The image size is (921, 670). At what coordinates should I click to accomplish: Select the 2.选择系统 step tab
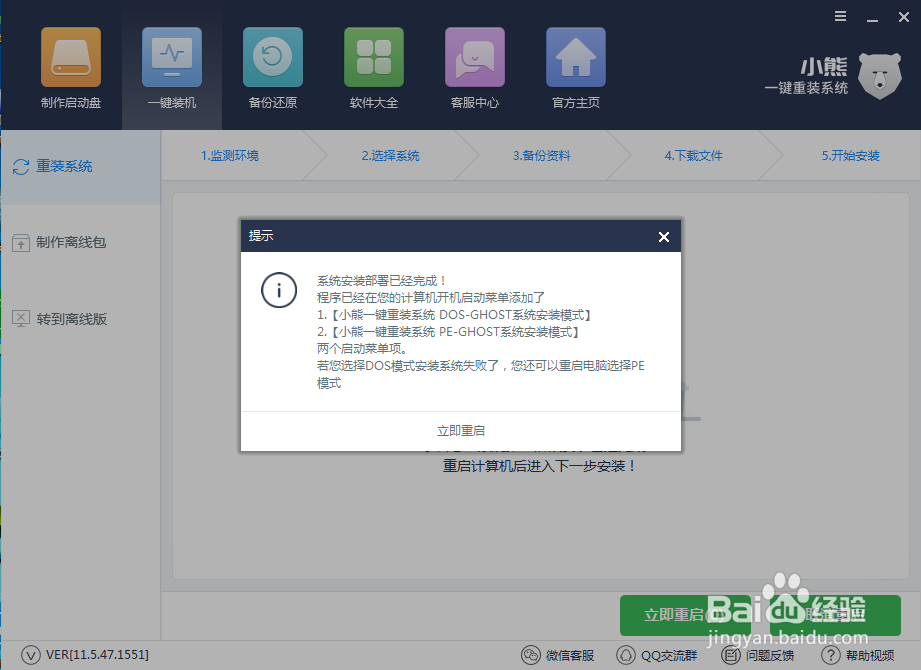(390, 156)
